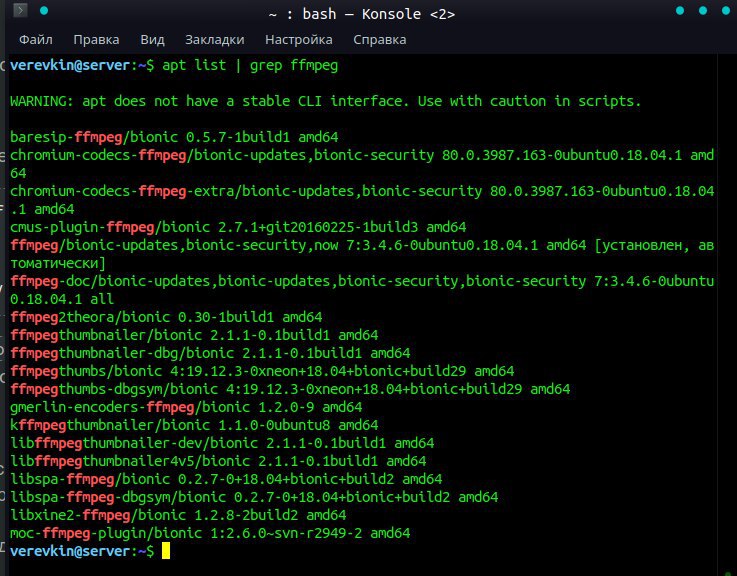The height and width of the screenshot is (576, 737).
Task: Open the Файл menu
Action: click(x=36, y=39)
